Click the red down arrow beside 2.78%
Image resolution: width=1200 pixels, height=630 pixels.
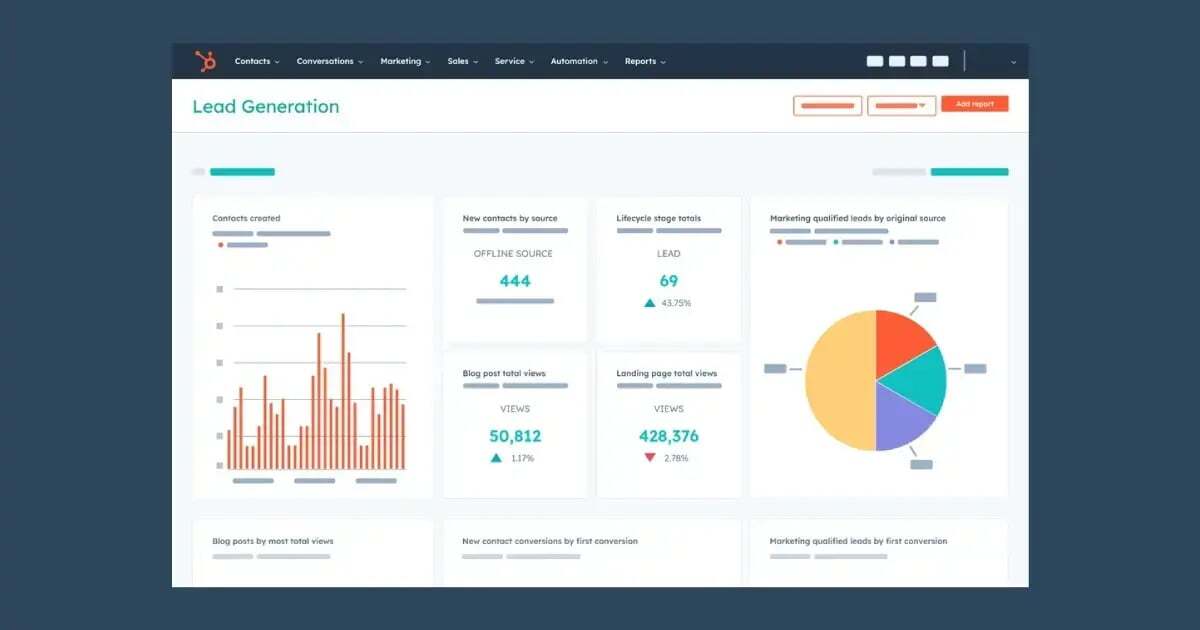point(650,458)
